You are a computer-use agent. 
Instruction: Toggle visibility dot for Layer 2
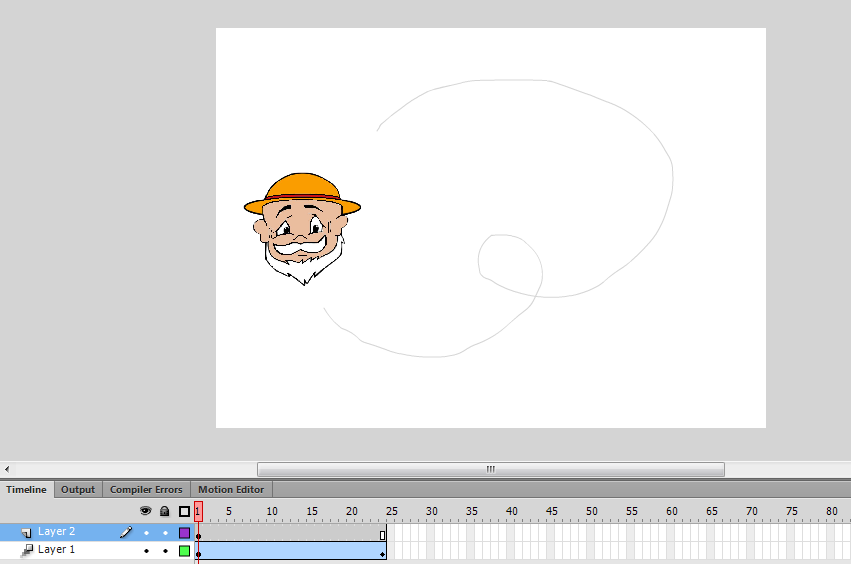146,533
